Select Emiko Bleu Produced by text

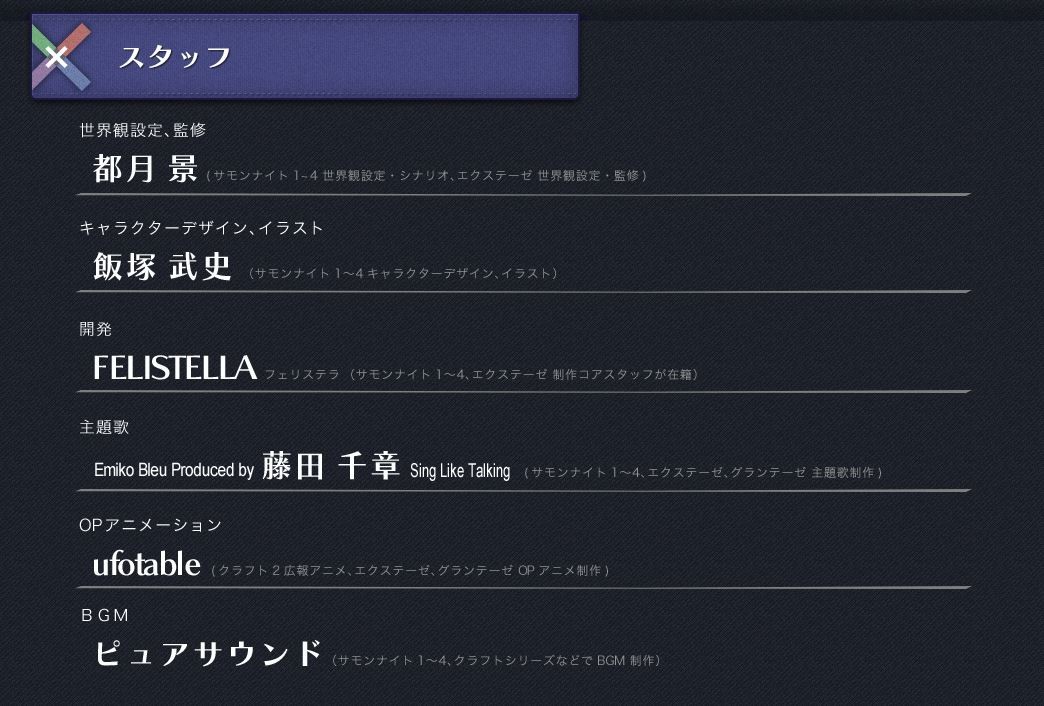(x=174, y=470)
